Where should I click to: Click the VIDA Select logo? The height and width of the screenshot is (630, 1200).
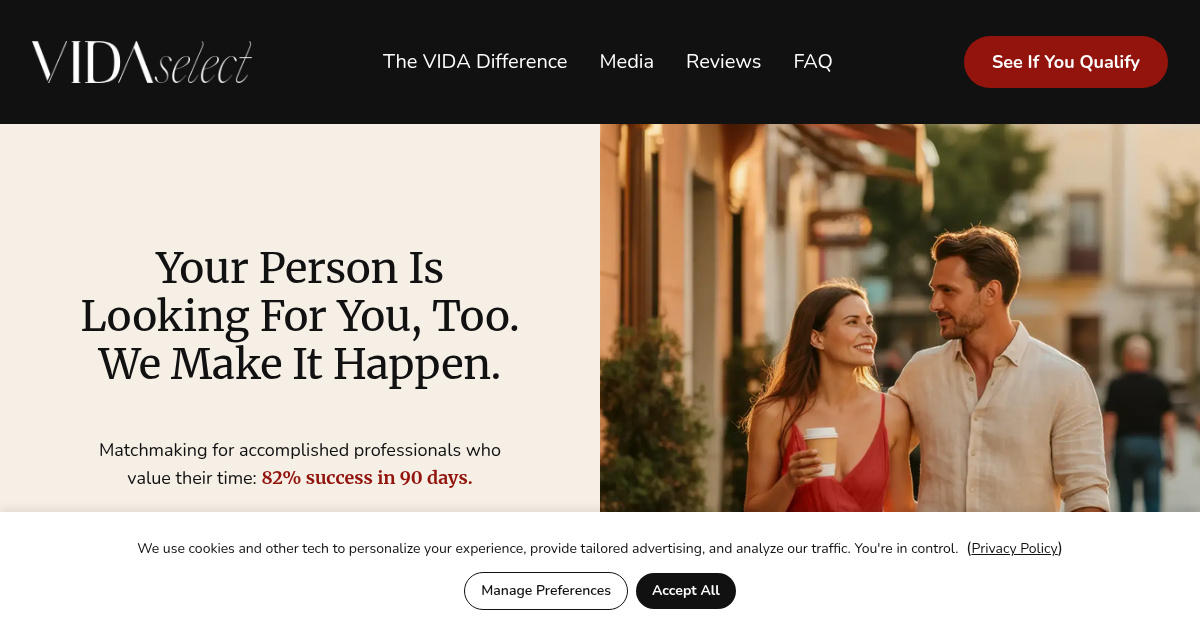[141, 62]
